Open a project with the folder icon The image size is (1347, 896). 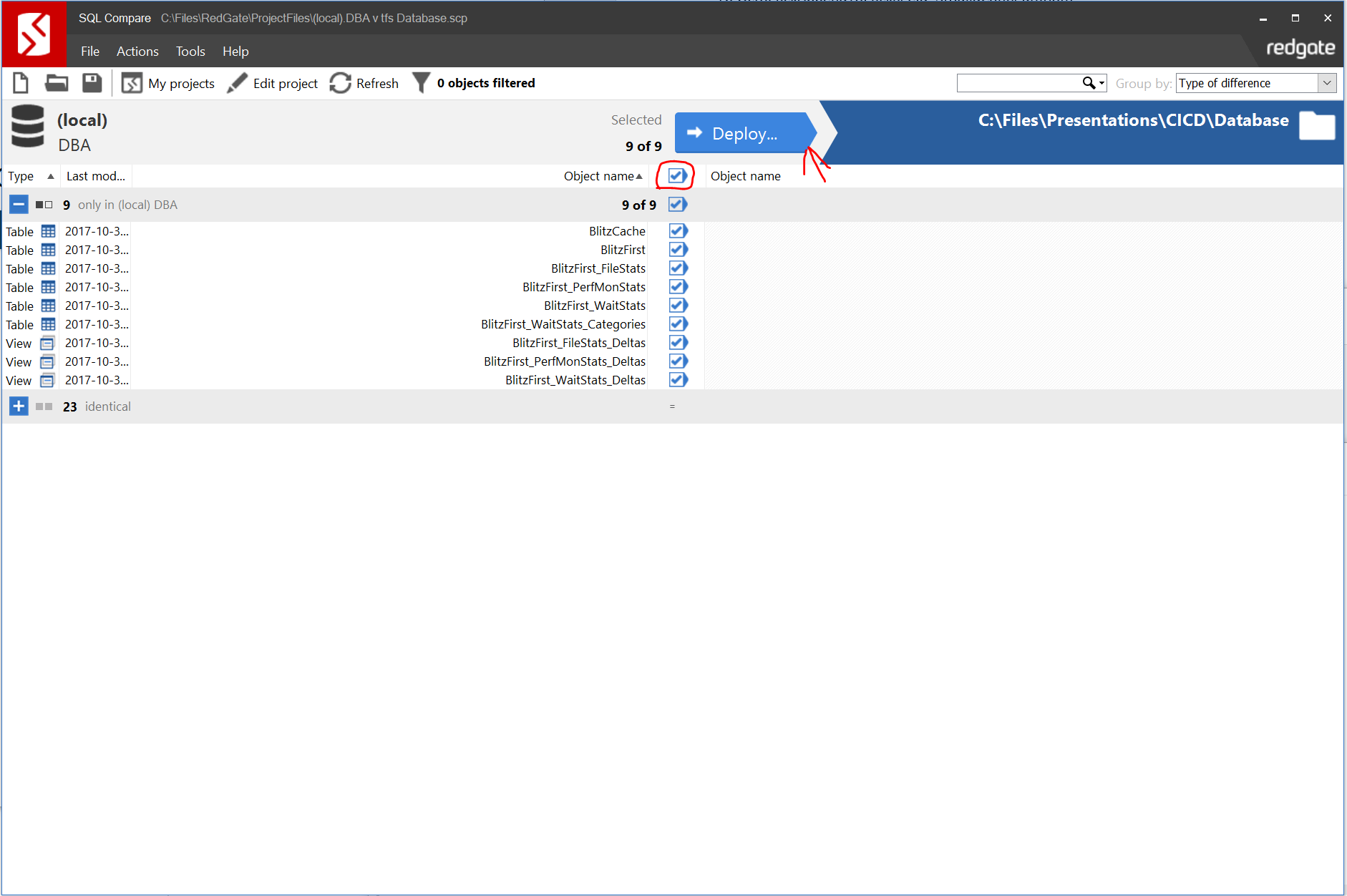coord(57,83)
